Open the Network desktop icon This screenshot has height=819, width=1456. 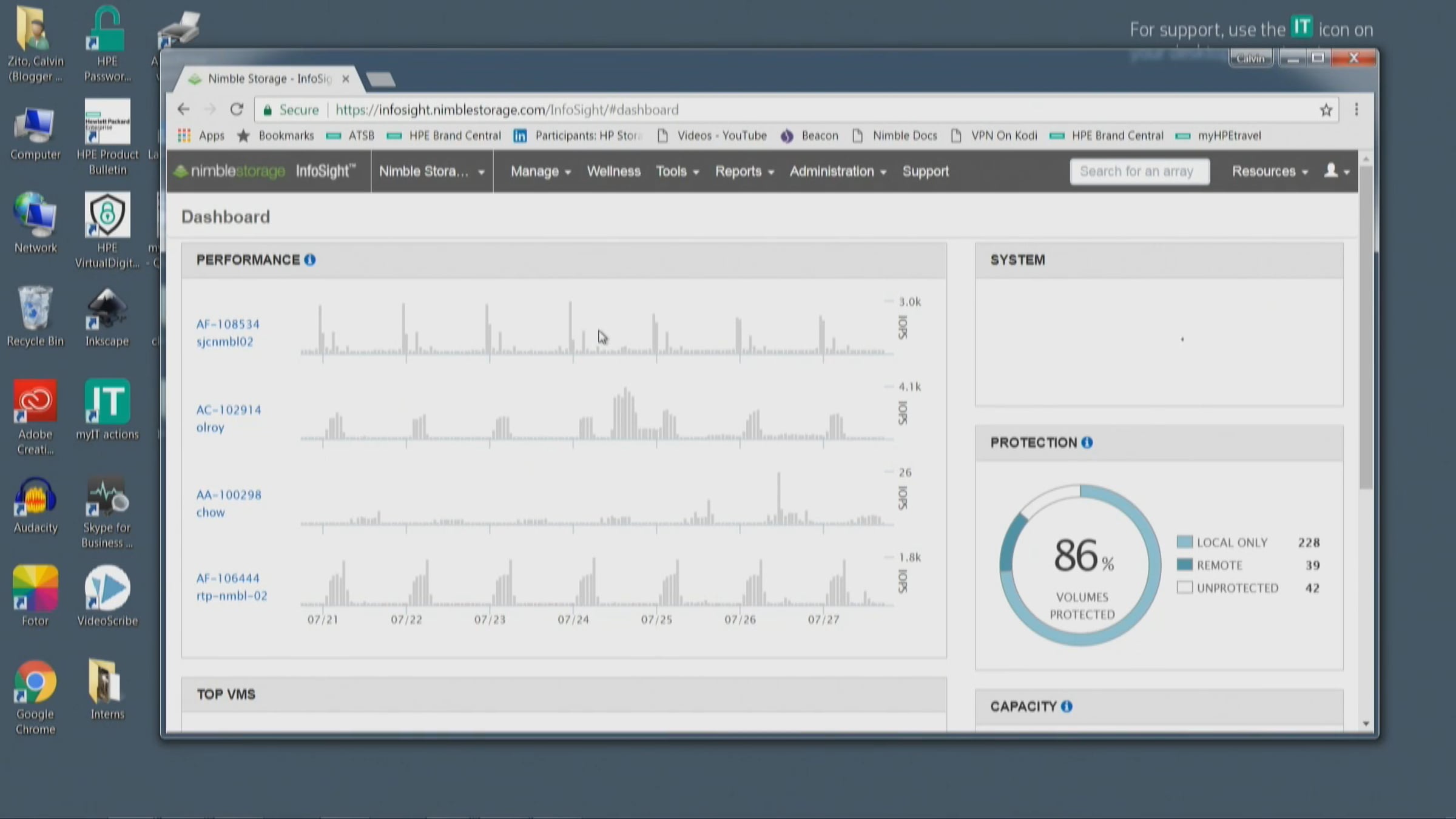tap(35, 222)
